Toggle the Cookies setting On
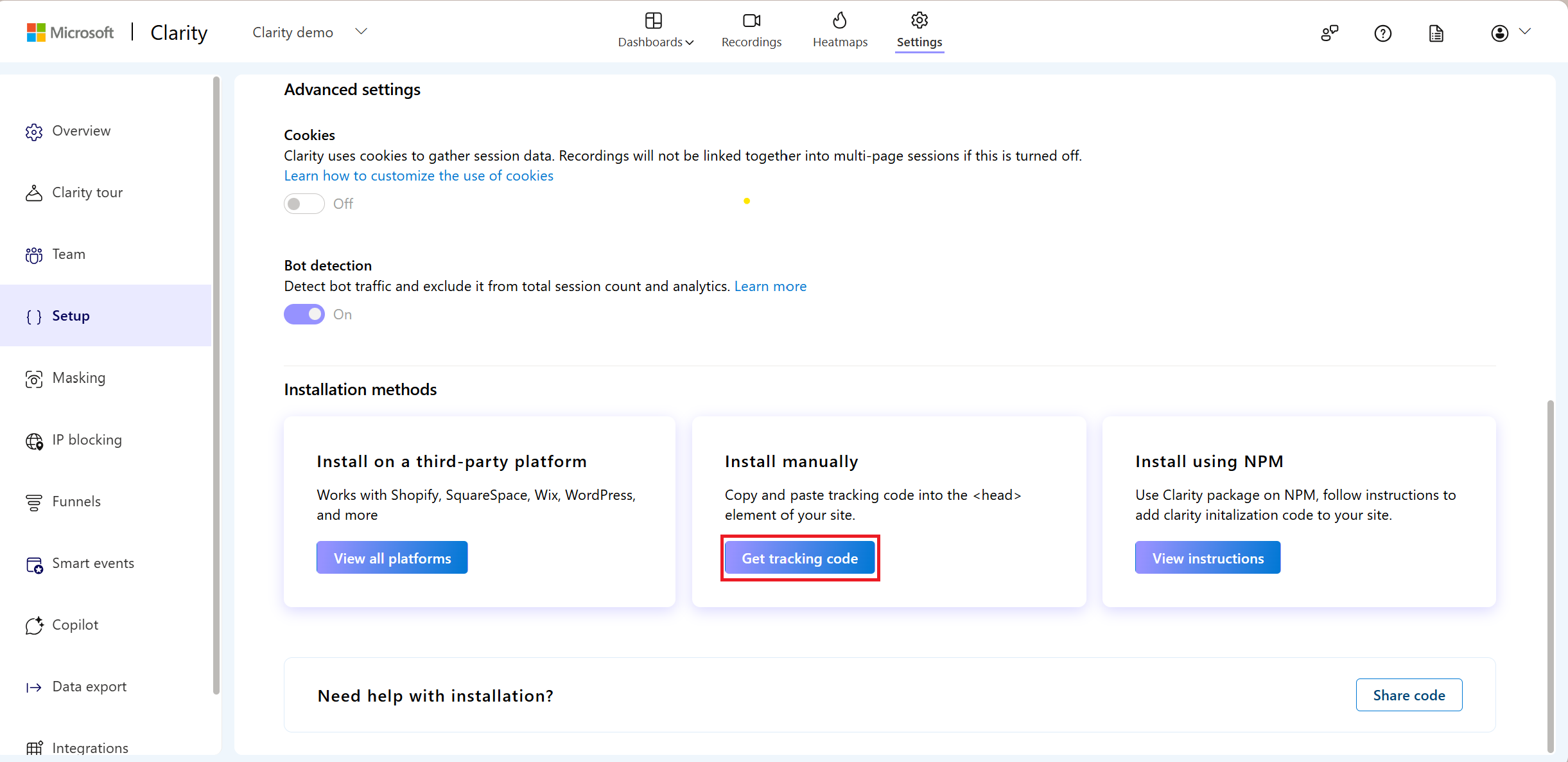Viewport: 1568px width, 762px height. 303,204
